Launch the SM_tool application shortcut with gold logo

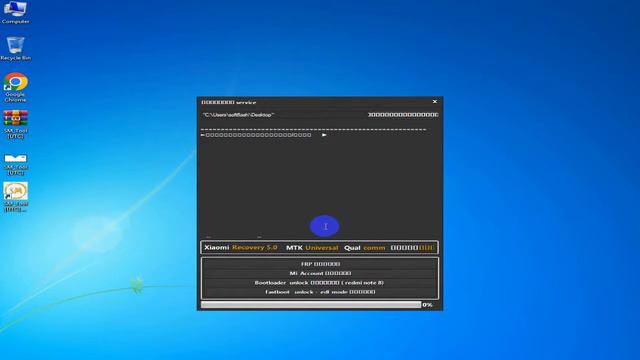click(16, 197)
